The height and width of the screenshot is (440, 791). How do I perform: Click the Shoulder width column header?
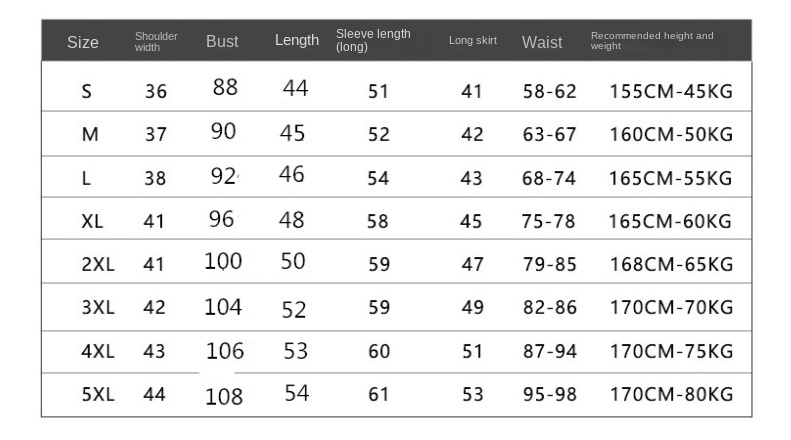[156, 41]
